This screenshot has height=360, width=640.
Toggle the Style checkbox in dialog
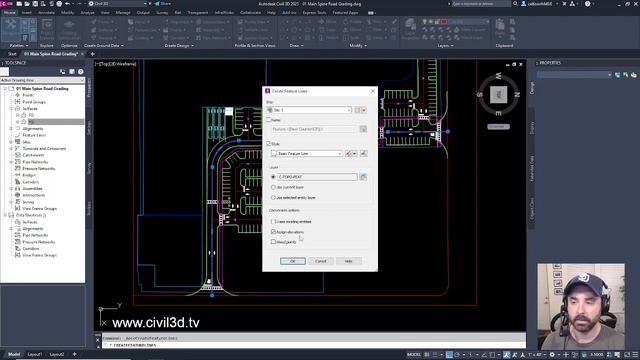point(269,144)
